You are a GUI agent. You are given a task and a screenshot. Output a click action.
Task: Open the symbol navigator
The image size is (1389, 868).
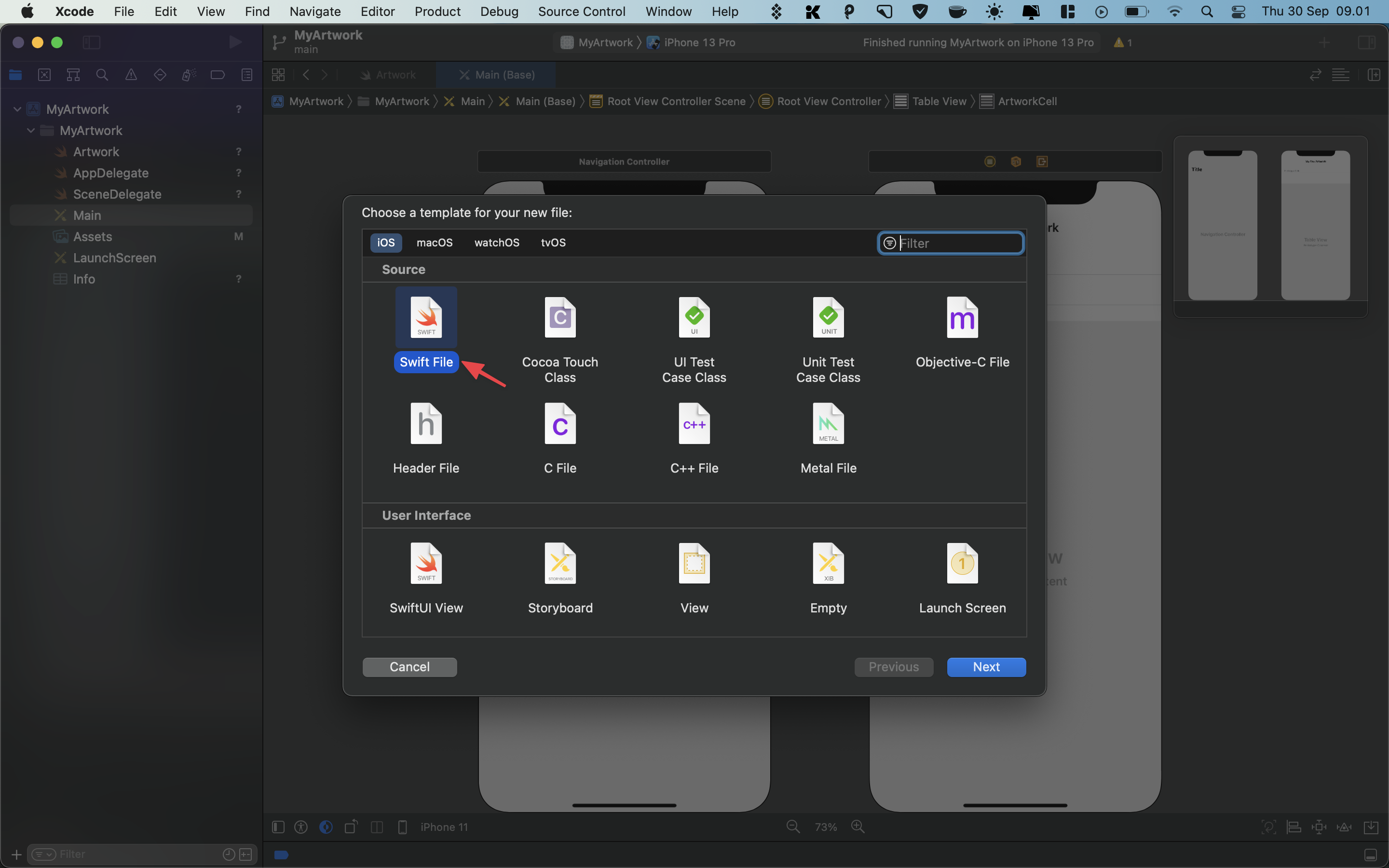tap(73, 75)
